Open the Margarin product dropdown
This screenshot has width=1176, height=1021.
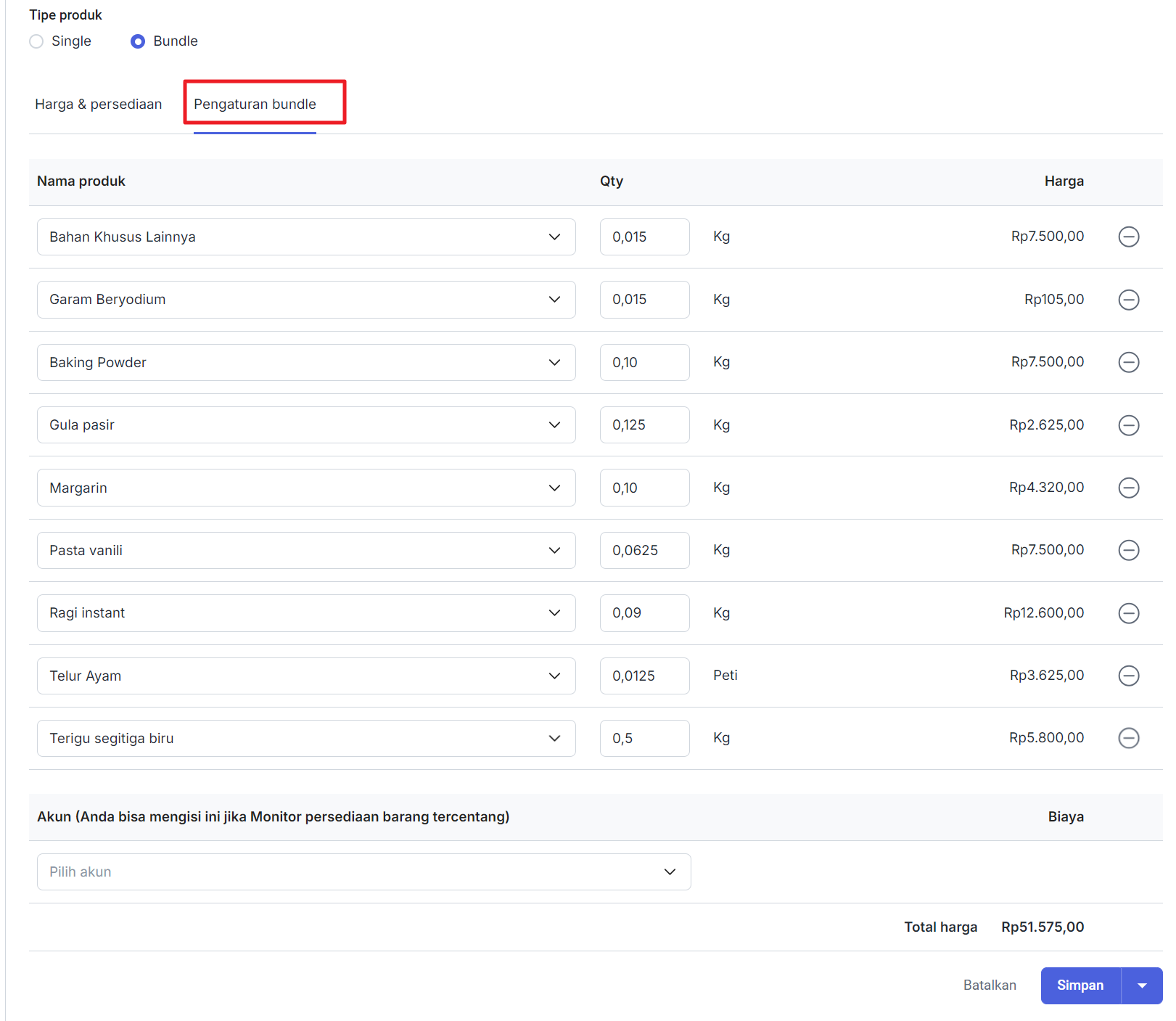click(306, 488)
